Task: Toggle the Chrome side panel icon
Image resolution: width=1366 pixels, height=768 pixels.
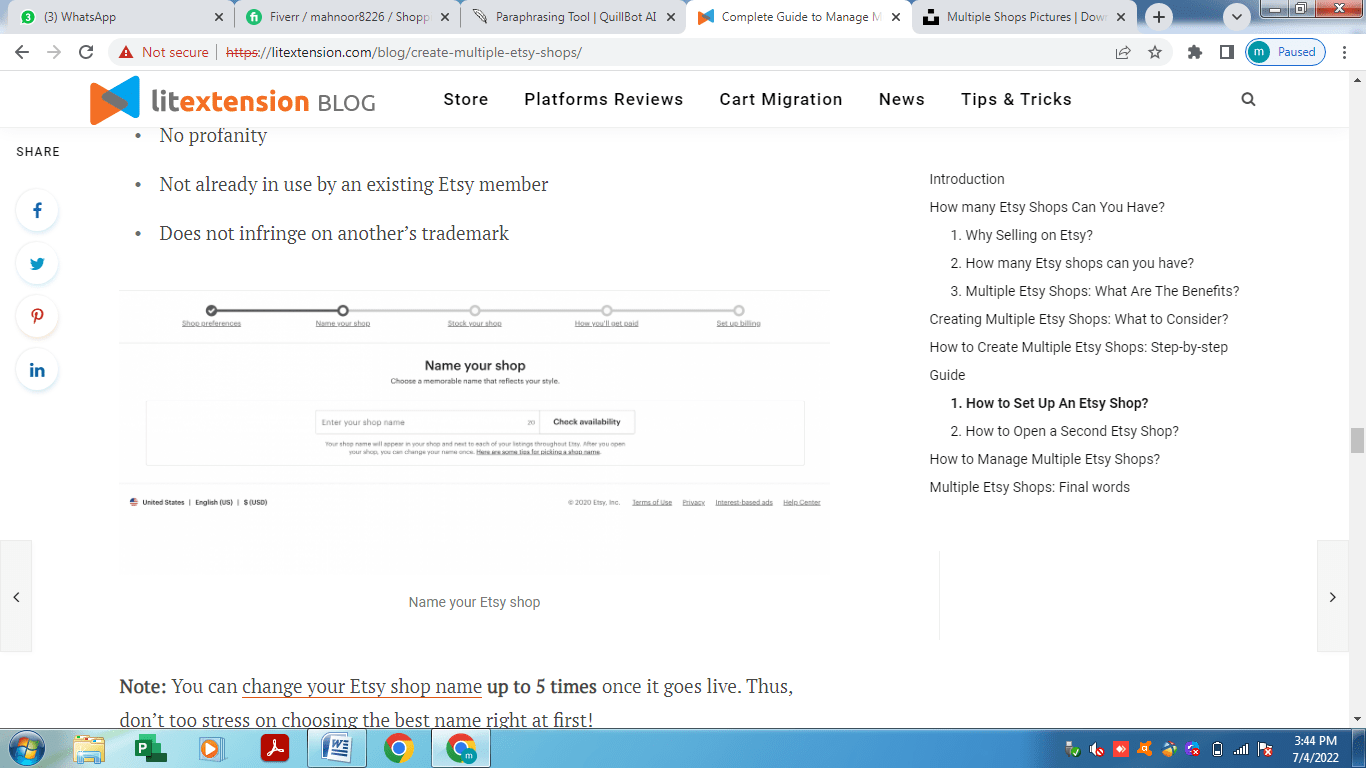Action: click(1226, 52)
